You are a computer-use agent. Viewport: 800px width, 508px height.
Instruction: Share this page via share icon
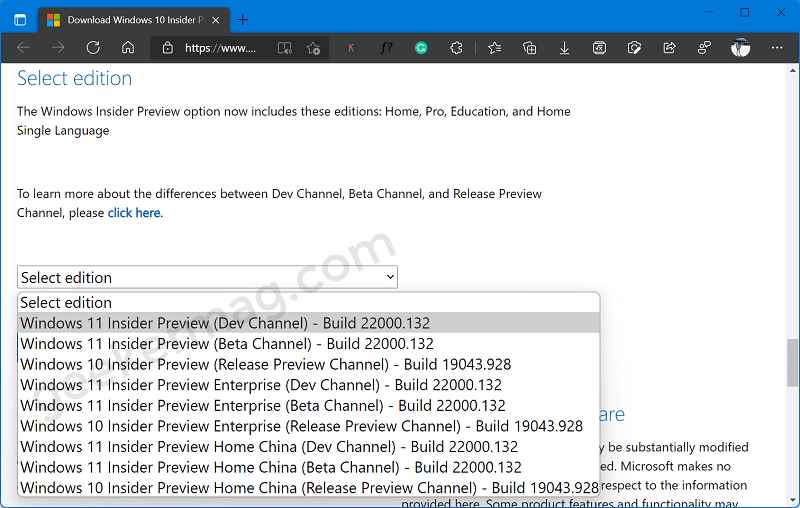point(669,48)
